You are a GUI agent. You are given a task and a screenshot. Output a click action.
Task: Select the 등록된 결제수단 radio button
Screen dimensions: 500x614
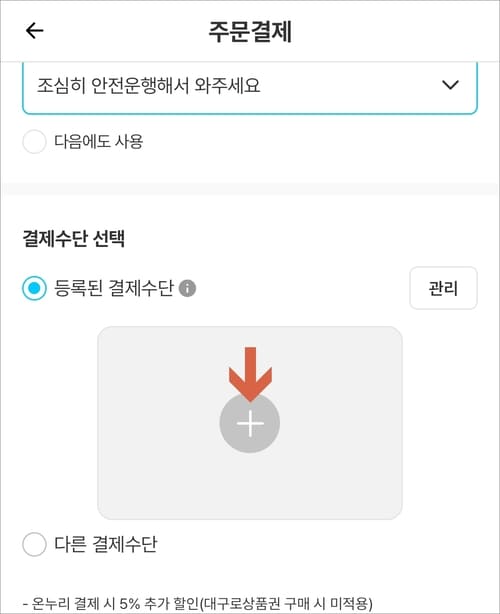pos(34,288)
